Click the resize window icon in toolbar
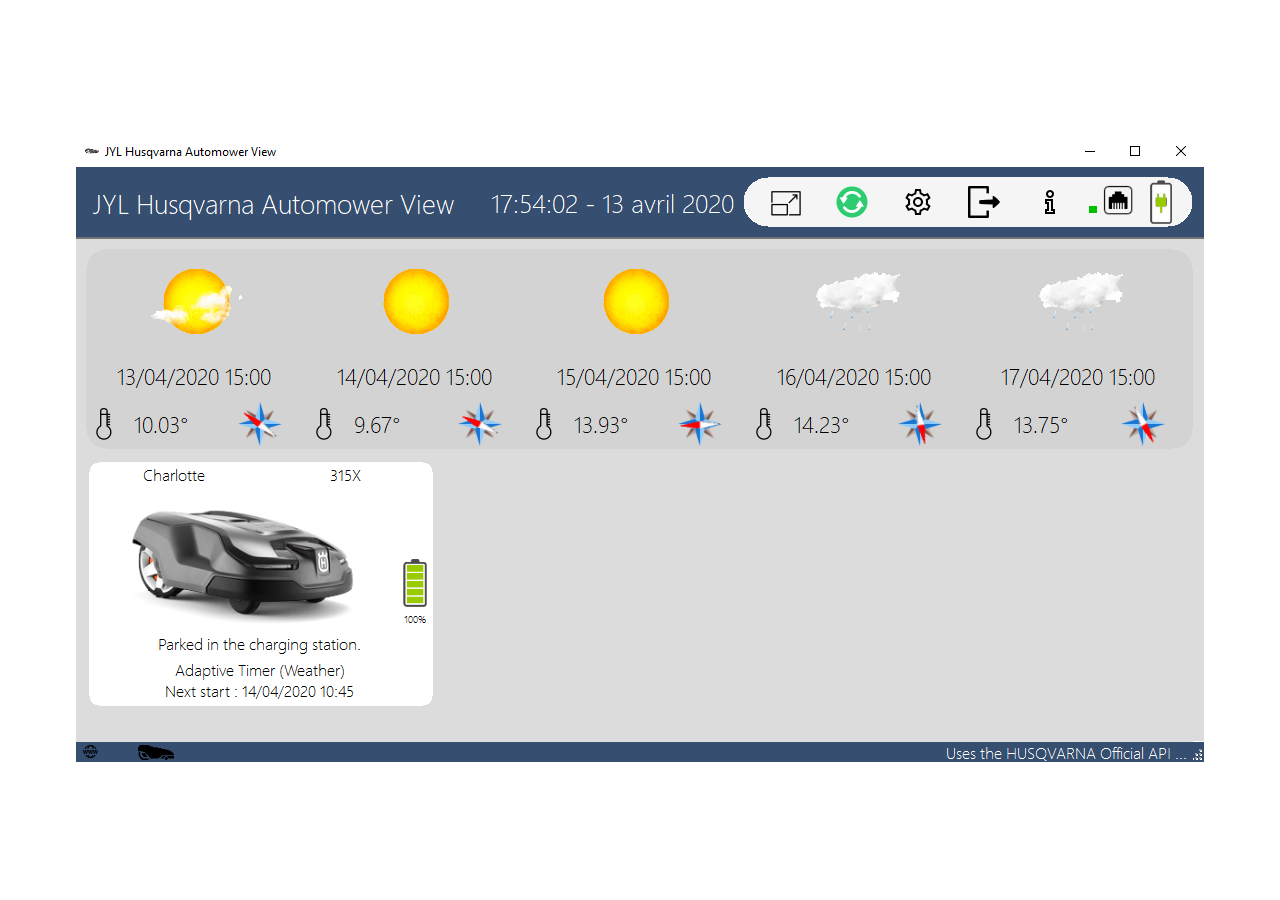The width and height of the screenshot is (1280, 900). pos(786,203)
